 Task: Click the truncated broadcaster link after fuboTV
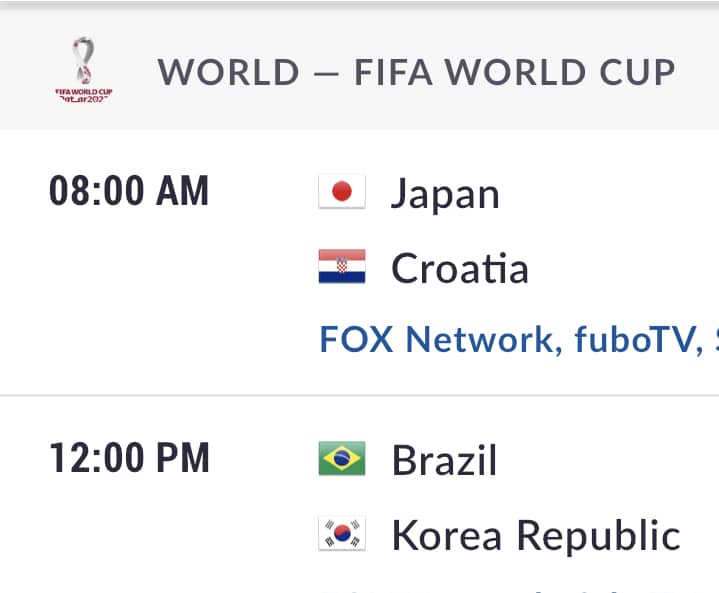[716, 339]
